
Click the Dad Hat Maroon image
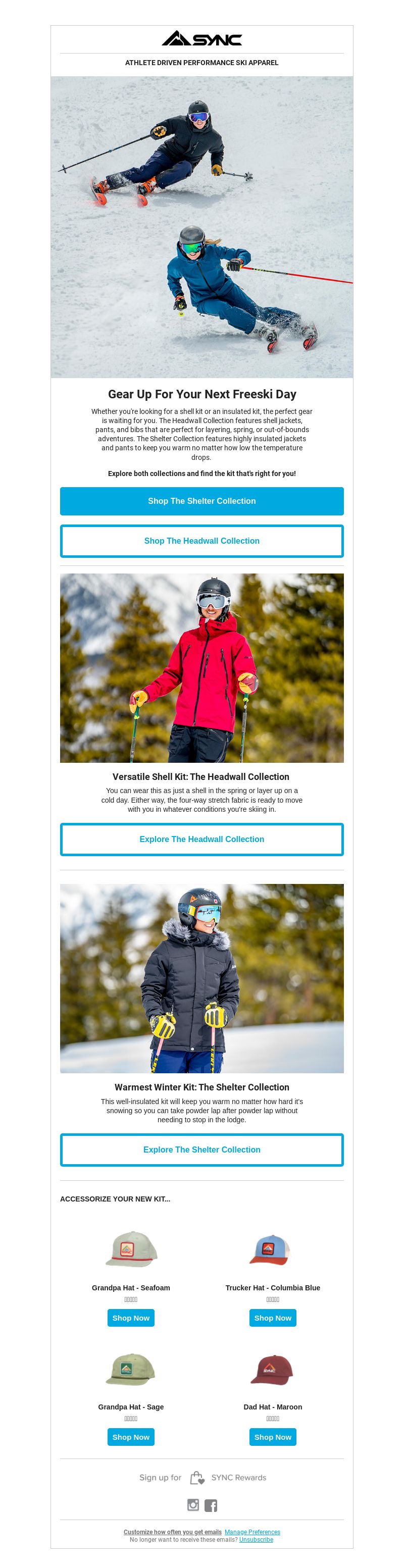point(272,1369)
